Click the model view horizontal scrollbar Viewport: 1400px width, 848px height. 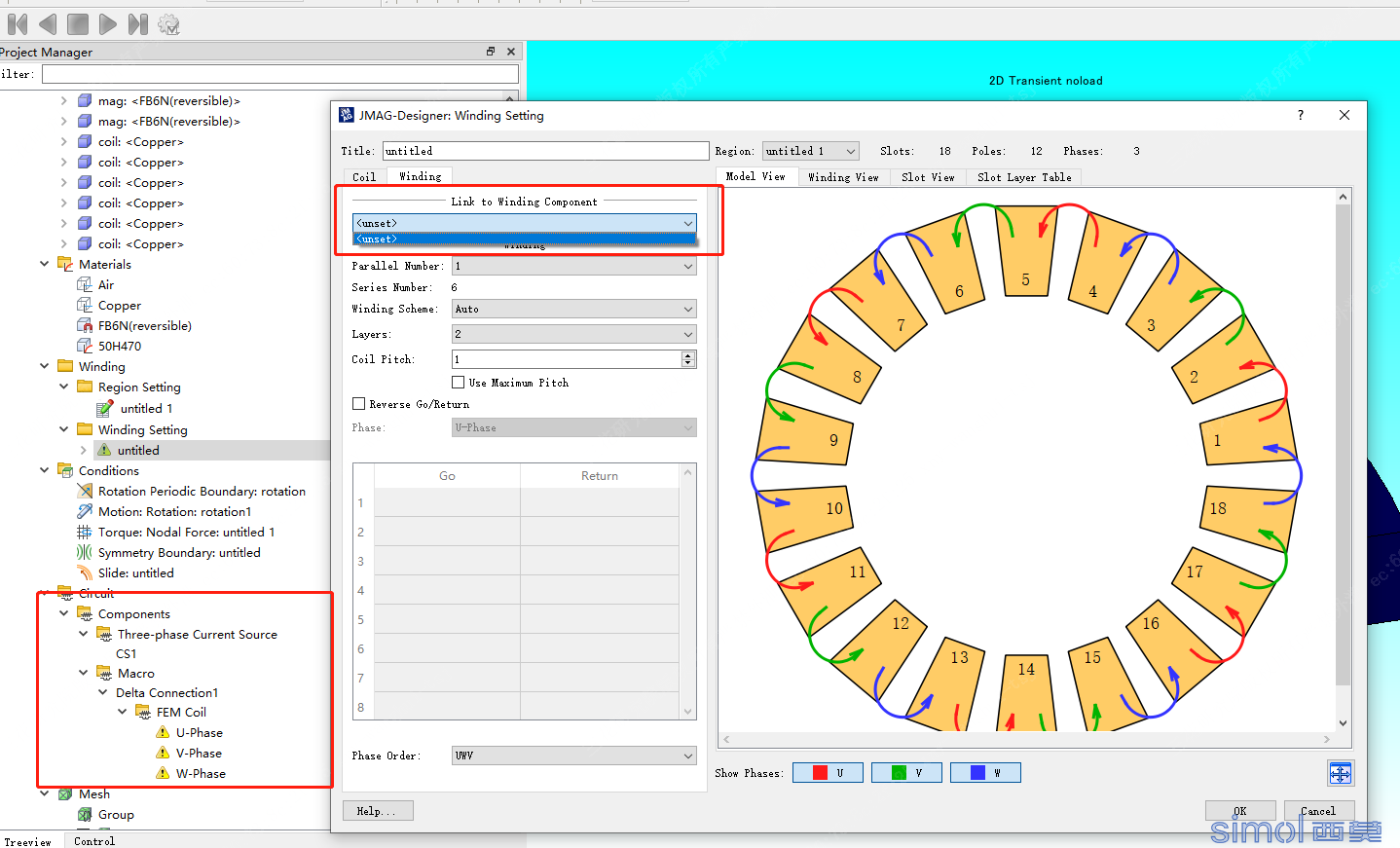coord(1027,740)
